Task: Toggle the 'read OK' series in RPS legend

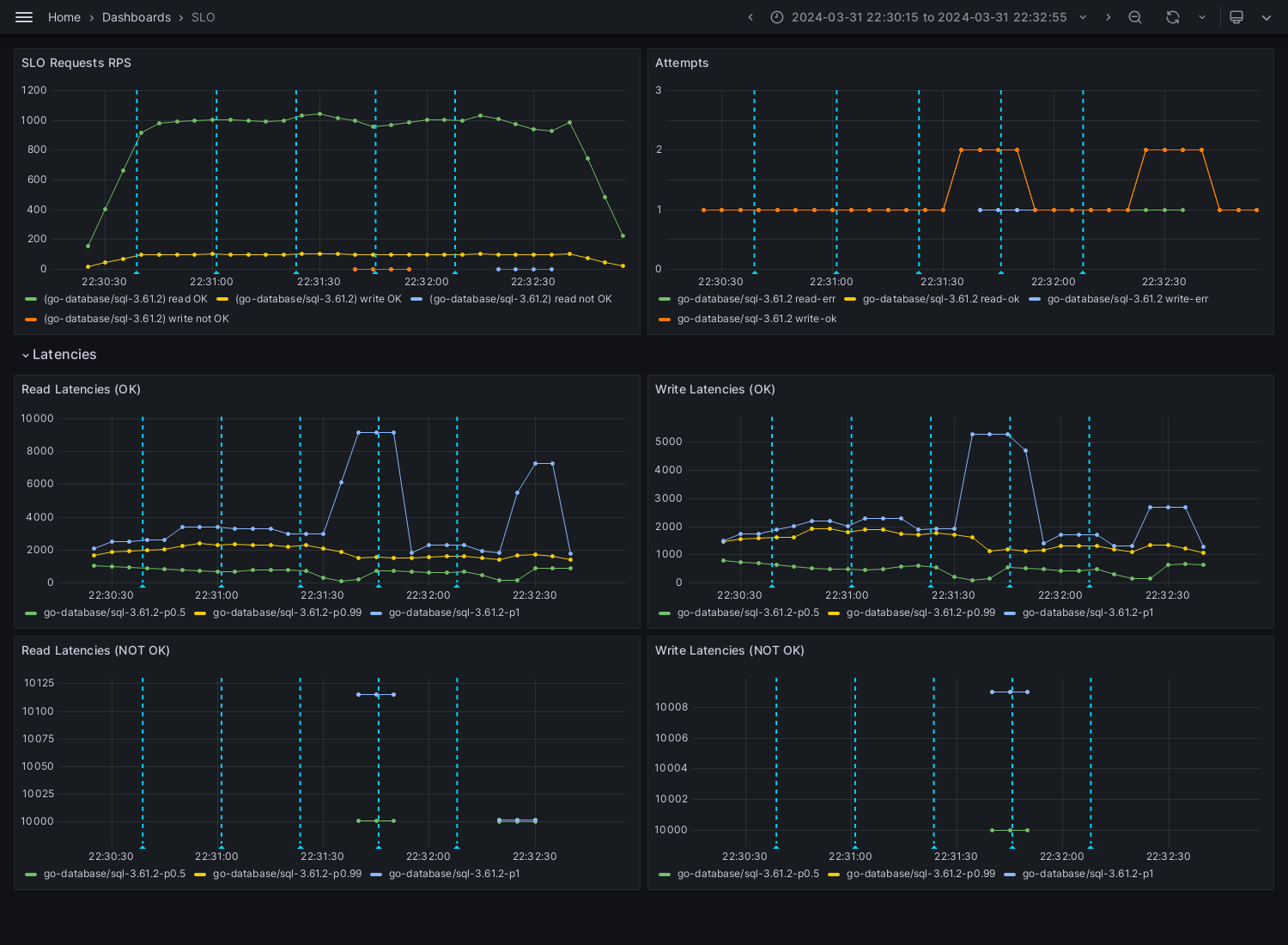Action: coord(125,299)
